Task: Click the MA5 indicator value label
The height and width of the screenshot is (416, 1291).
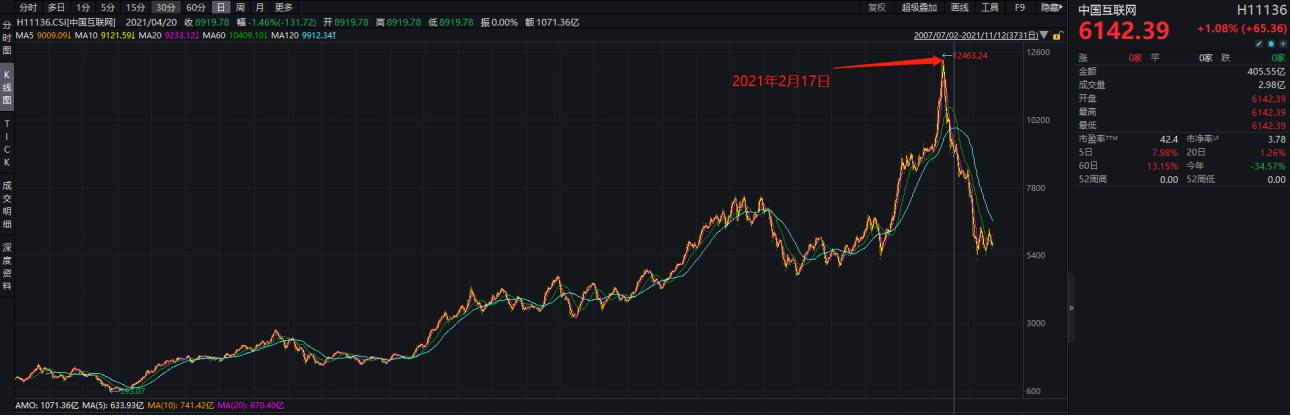Action: (x=44, y=36)
